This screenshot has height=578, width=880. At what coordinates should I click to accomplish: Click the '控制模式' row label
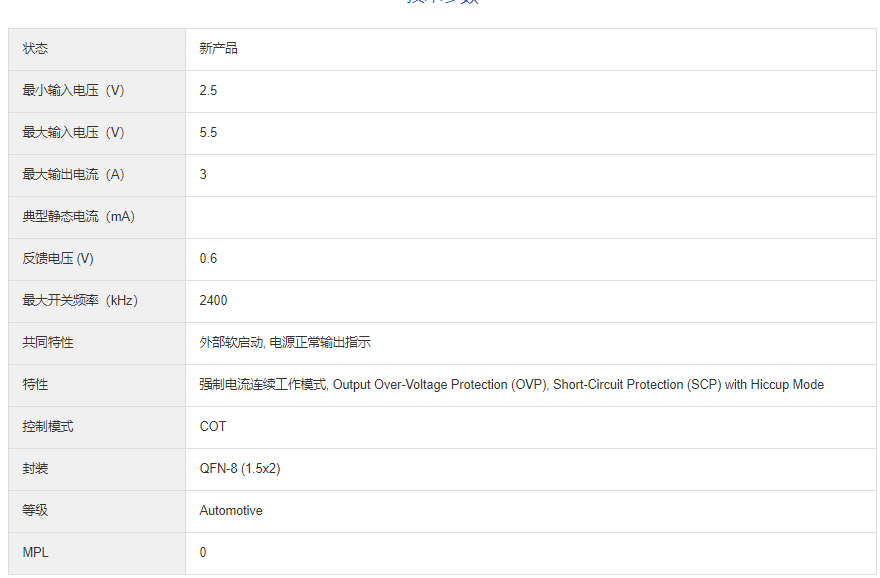[48, 427]
